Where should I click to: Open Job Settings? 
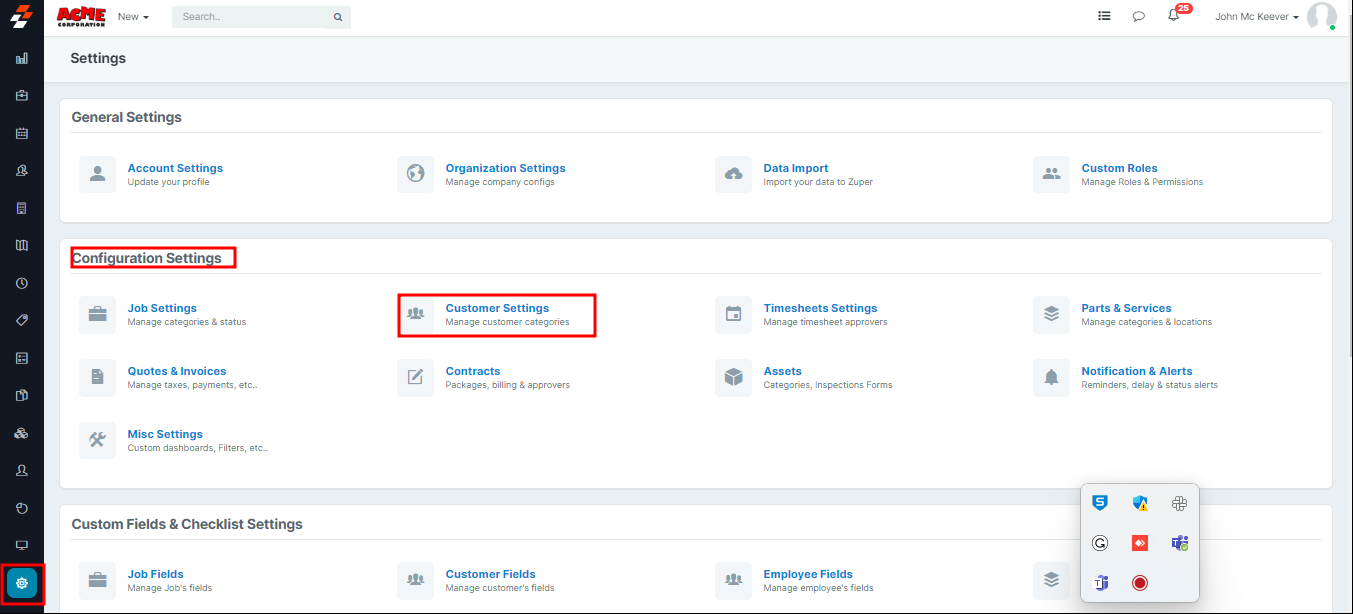coord(162,309)
